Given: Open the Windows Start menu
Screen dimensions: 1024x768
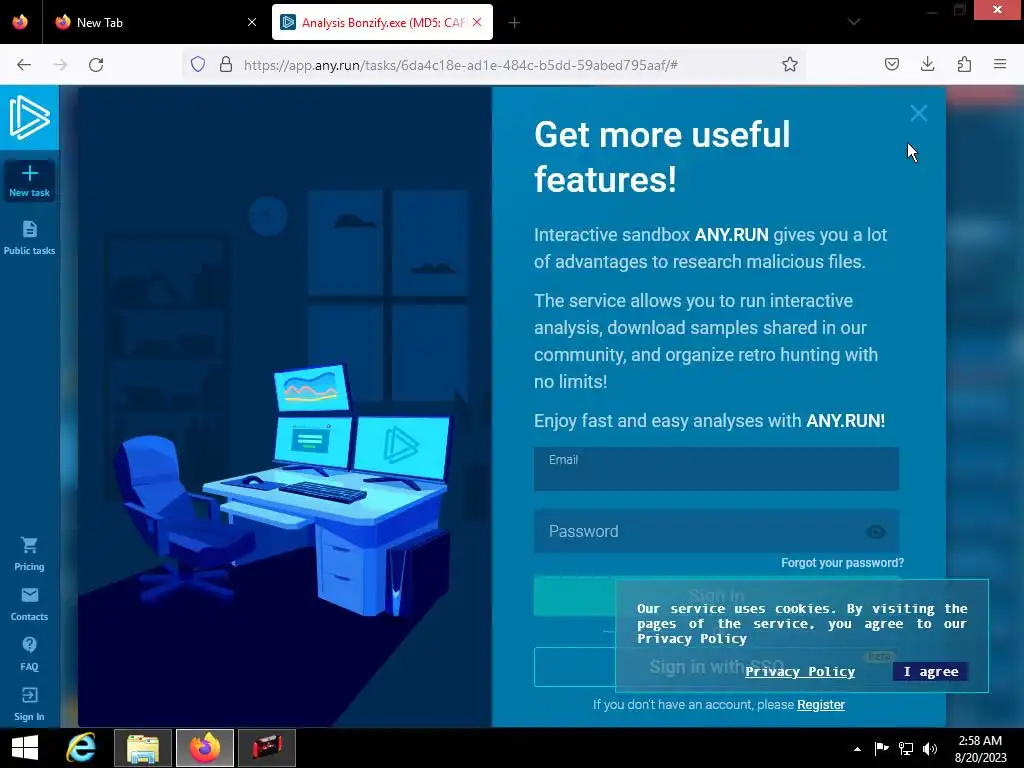Looking at the screenshot, I should [25, 748].
